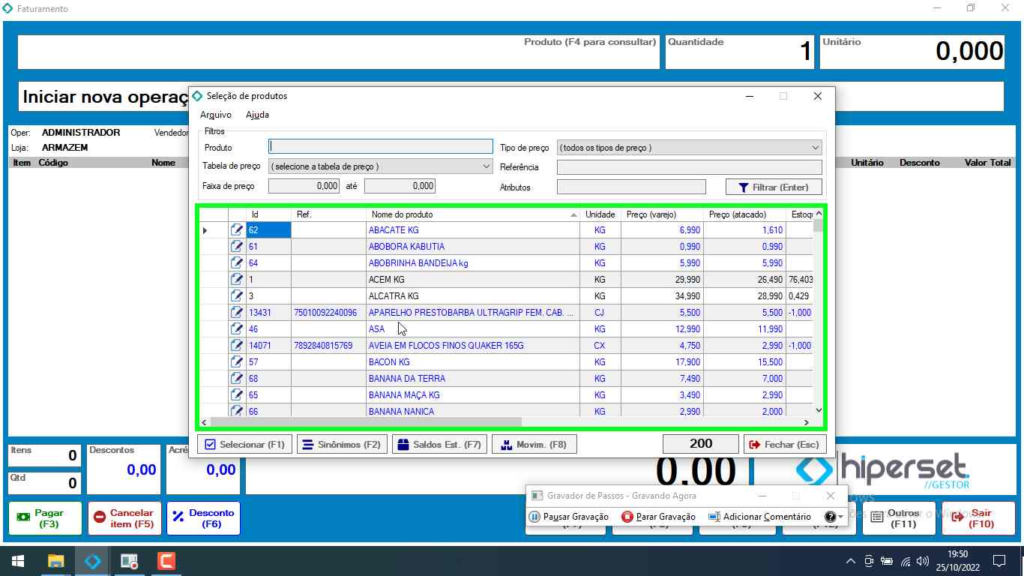Open the Arquivo menu
Viewport: 1024px width, 576px height.
click(x=215, y=115)
